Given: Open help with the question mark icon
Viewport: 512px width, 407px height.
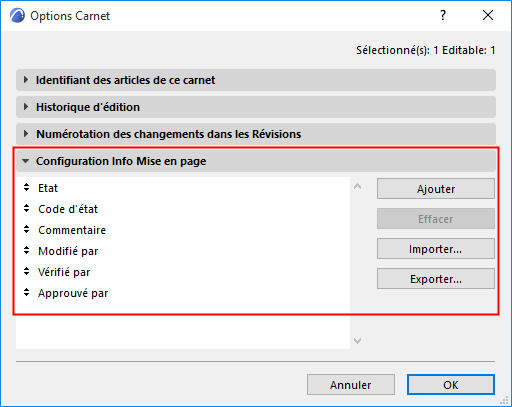Looking at the screenshot, I should (x=443, y=15).
